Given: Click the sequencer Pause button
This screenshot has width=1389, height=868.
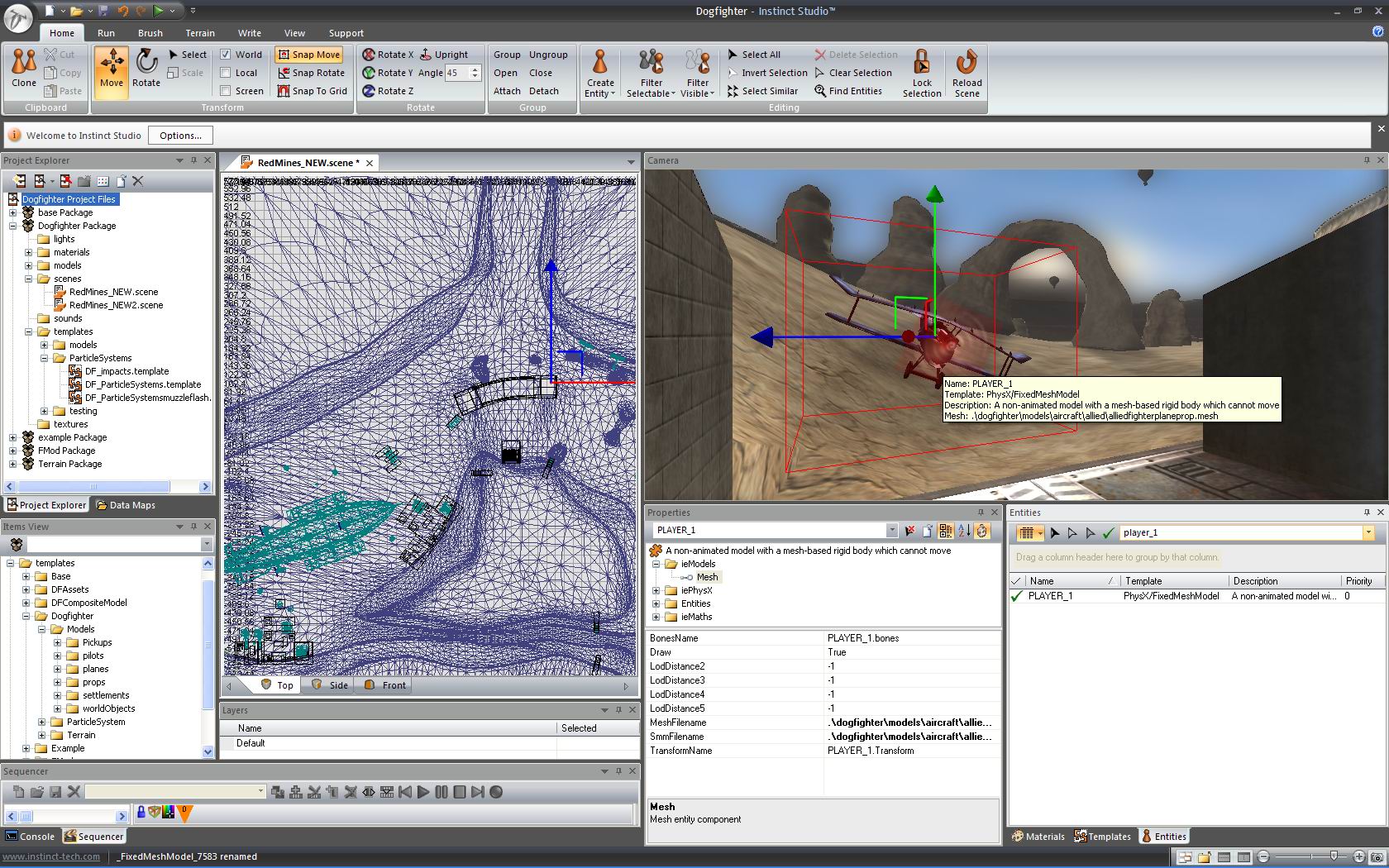Looking at the screenshot, I should (x=442, y=792).
